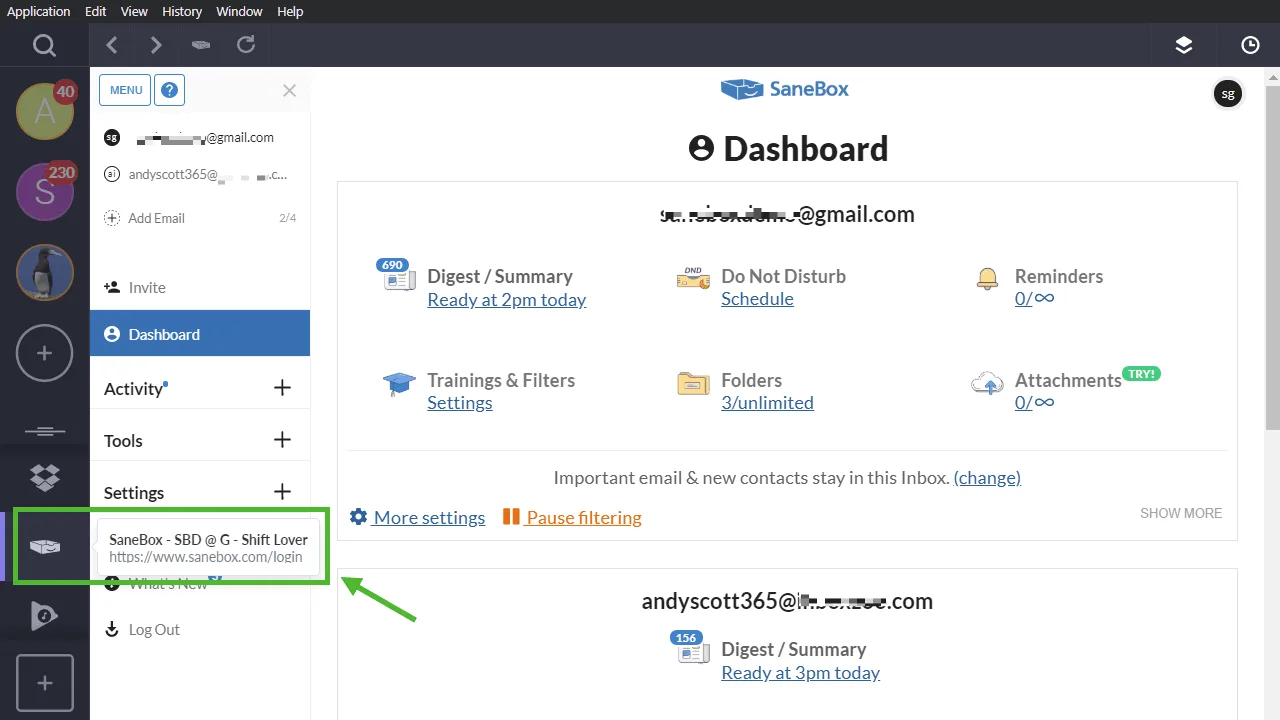The width and height of the screenshot is (1280, 720).
Task: Click the SaneBox home icon in toolbar
Action: [201, 45]
